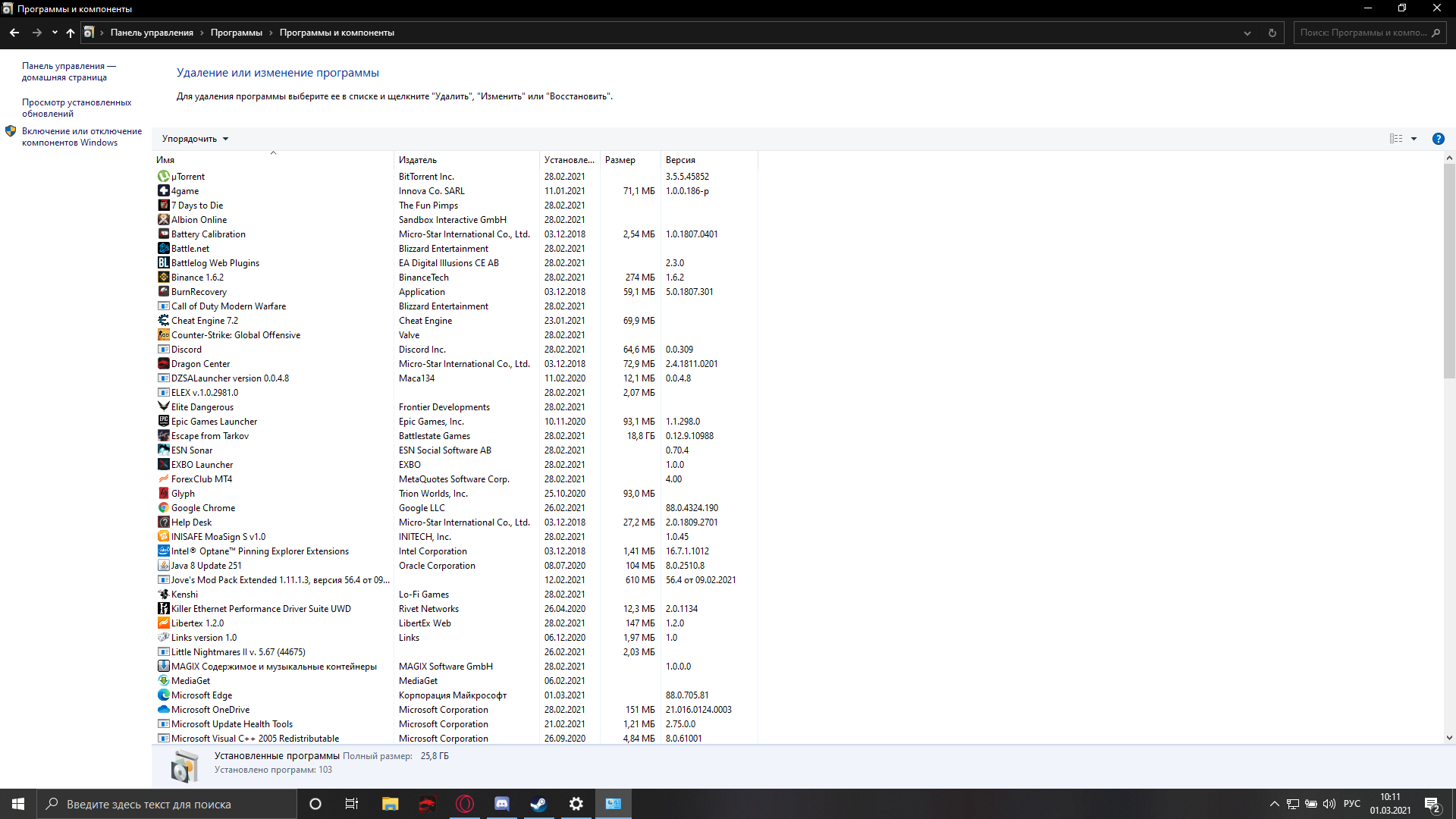Click the Elite Dangerous icon
The height and width of the screenshot is (819, 1456).
tap(163, 407)
